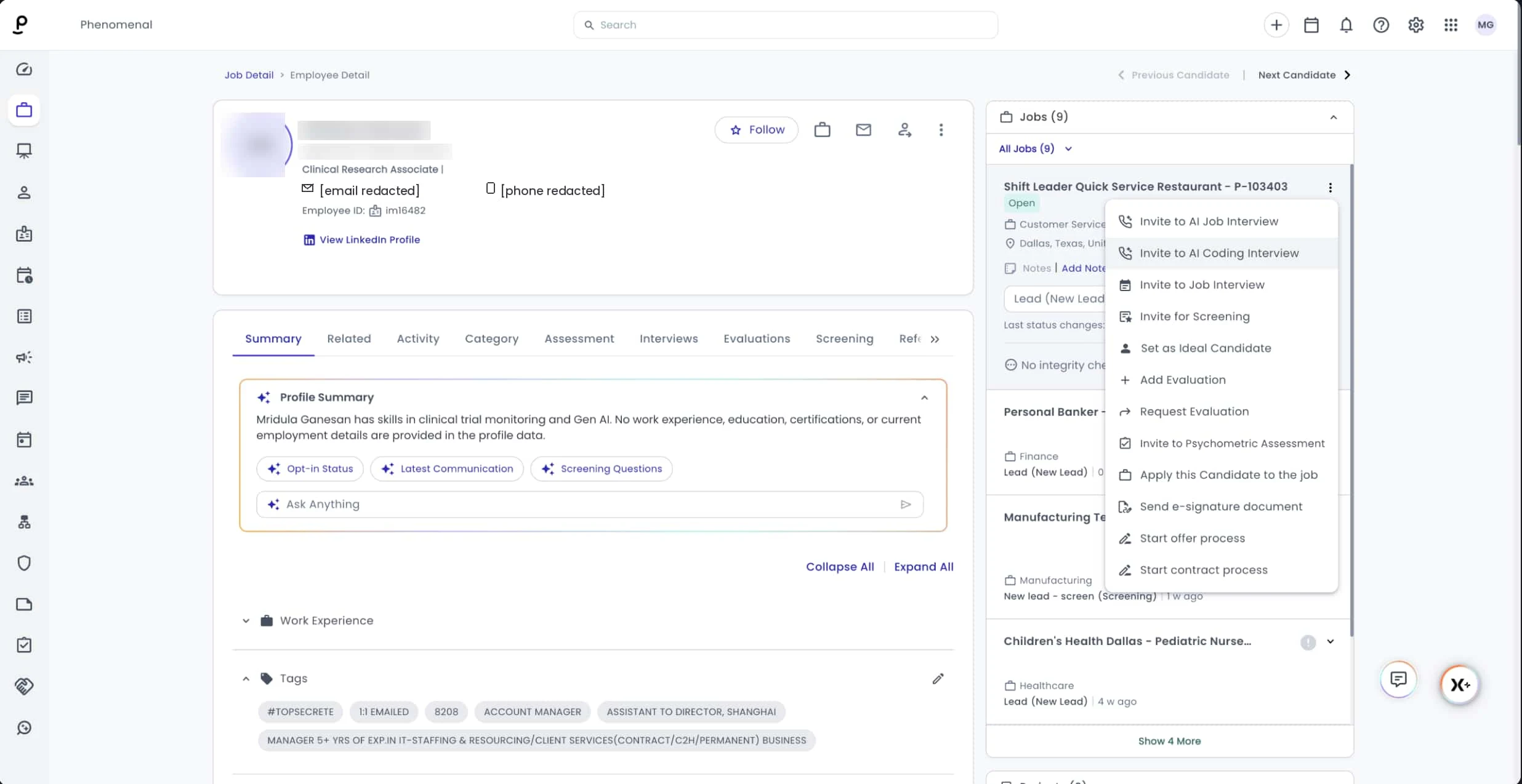This screenshot has height=784, width=1522.
Task: Collapse the Profile Summary panel
Action: tap(924, 398)
